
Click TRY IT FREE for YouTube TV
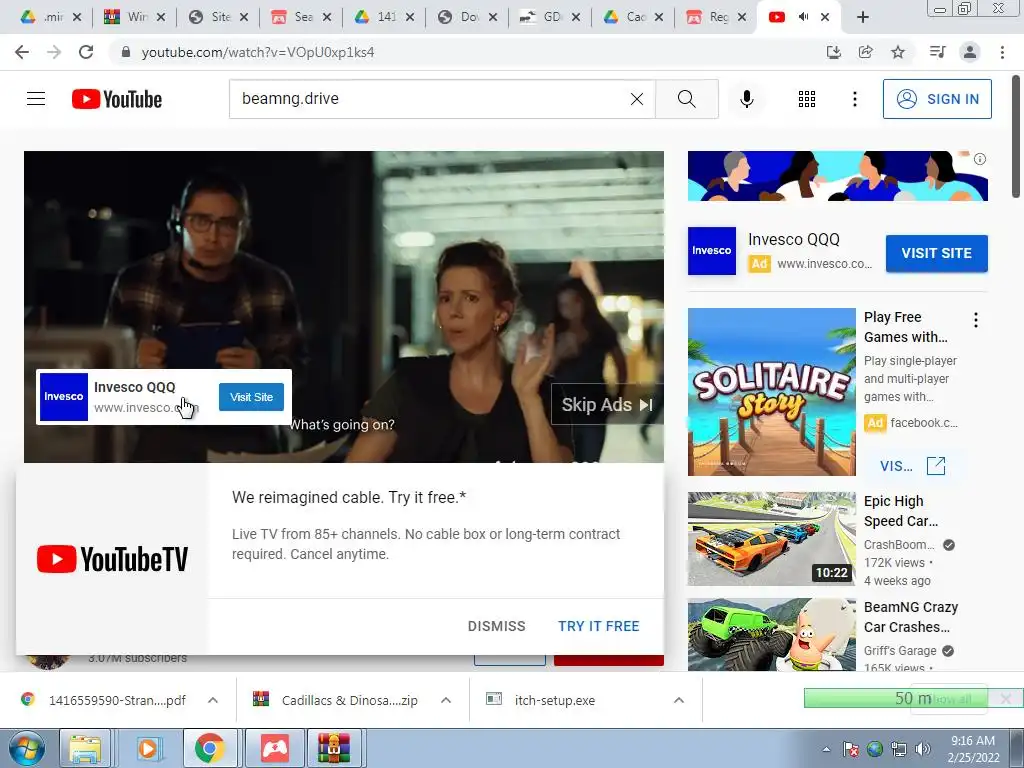[599, 626]
